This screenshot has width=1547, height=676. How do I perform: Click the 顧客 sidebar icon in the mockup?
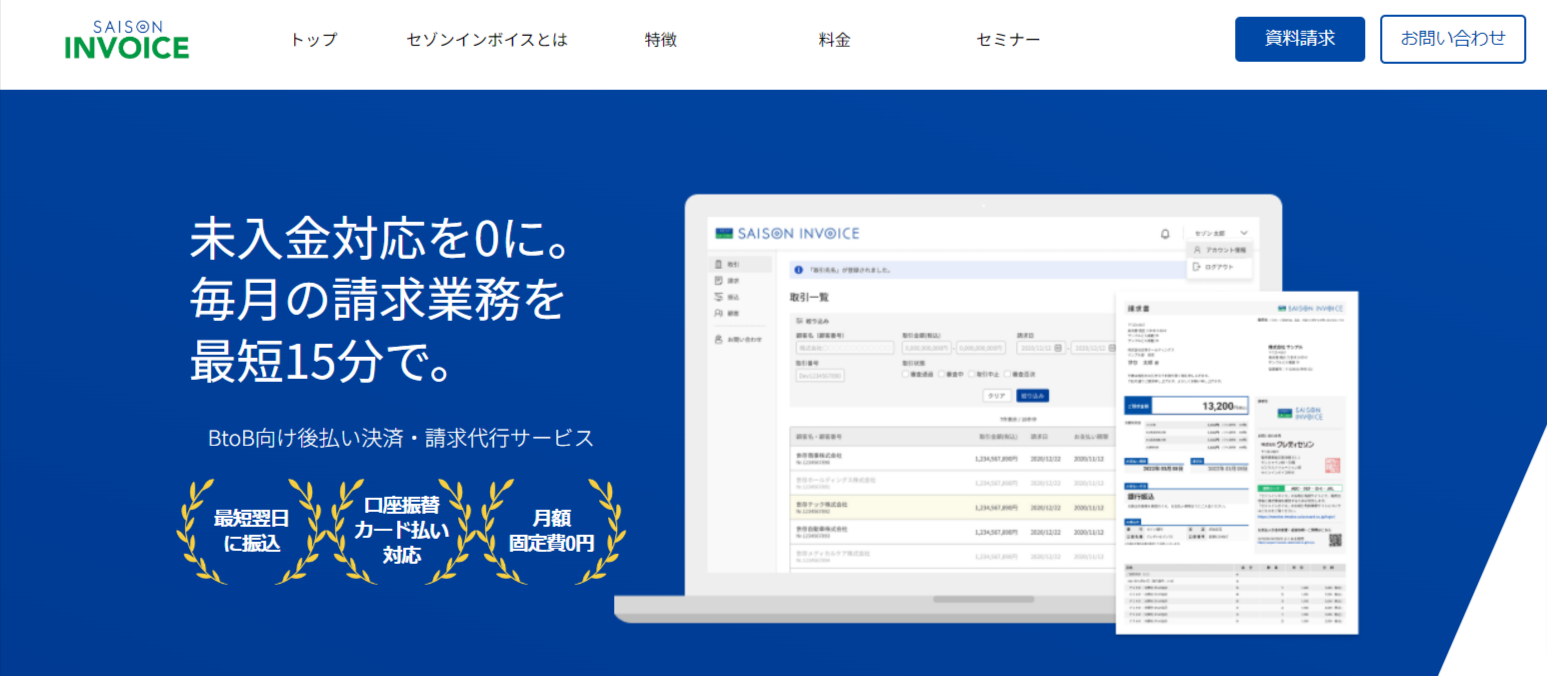718,313
